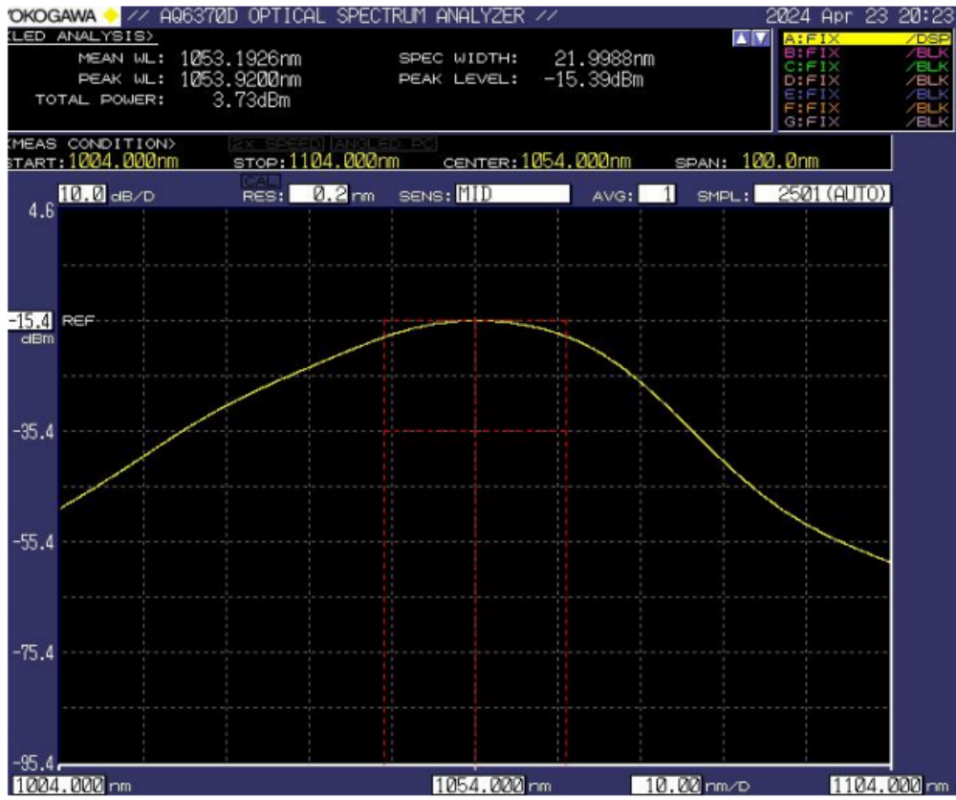Click the SPAN 100.0nm value
Image resolution: width=956 pixels, height=800 pixels.
778,161
